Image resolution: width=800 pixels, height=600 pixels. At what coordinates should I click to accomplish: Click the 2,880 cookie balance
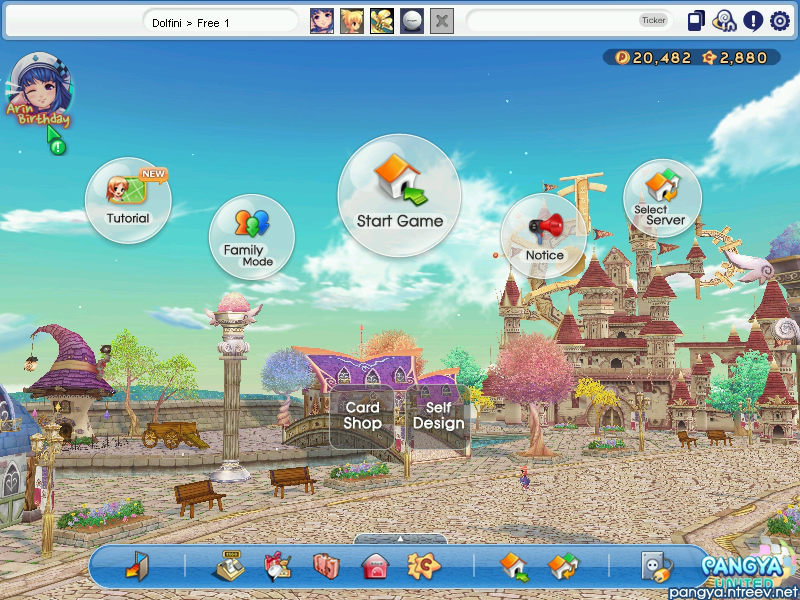click(735, 58)
